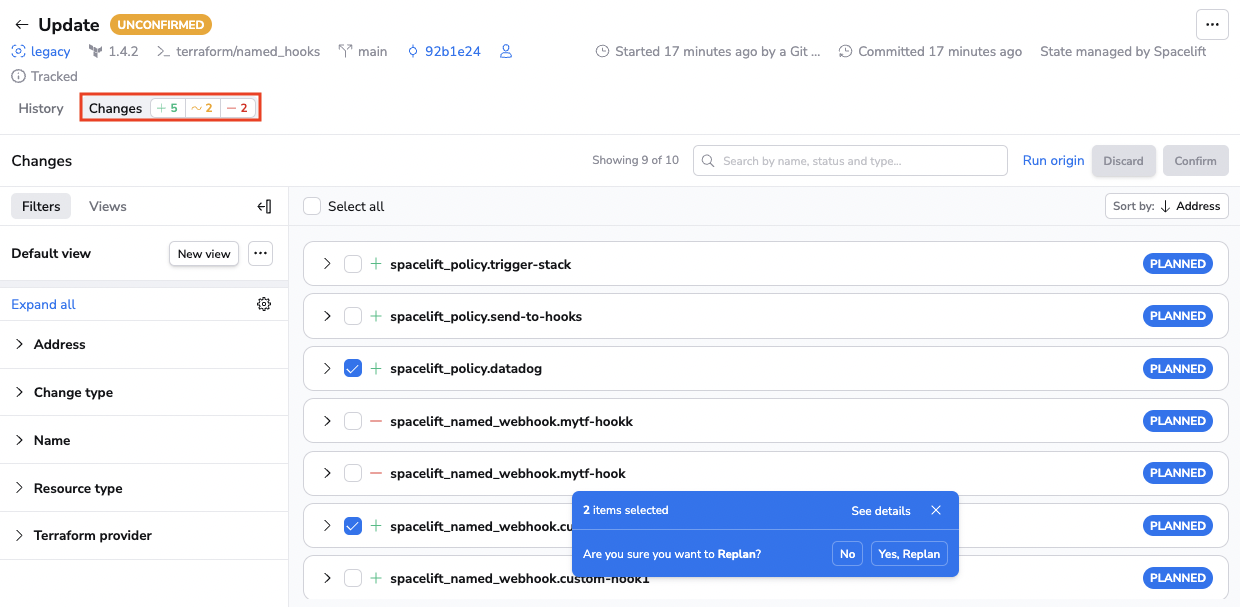The height and width of the screenshot is (607, 1240).
Task: Switch to the Views tab
Action: tap(108, 206)
